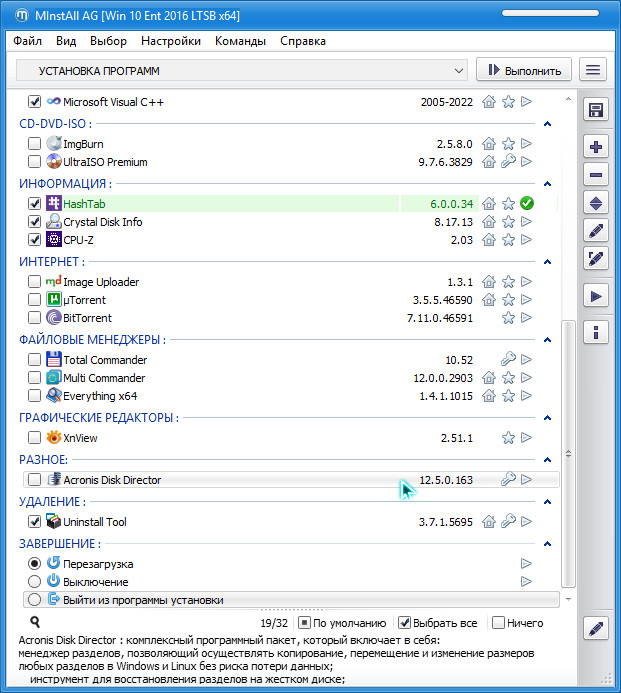The image size is (621, 693).
Task: Click the minus icon in right sidebar
Action: coord(596,175)
